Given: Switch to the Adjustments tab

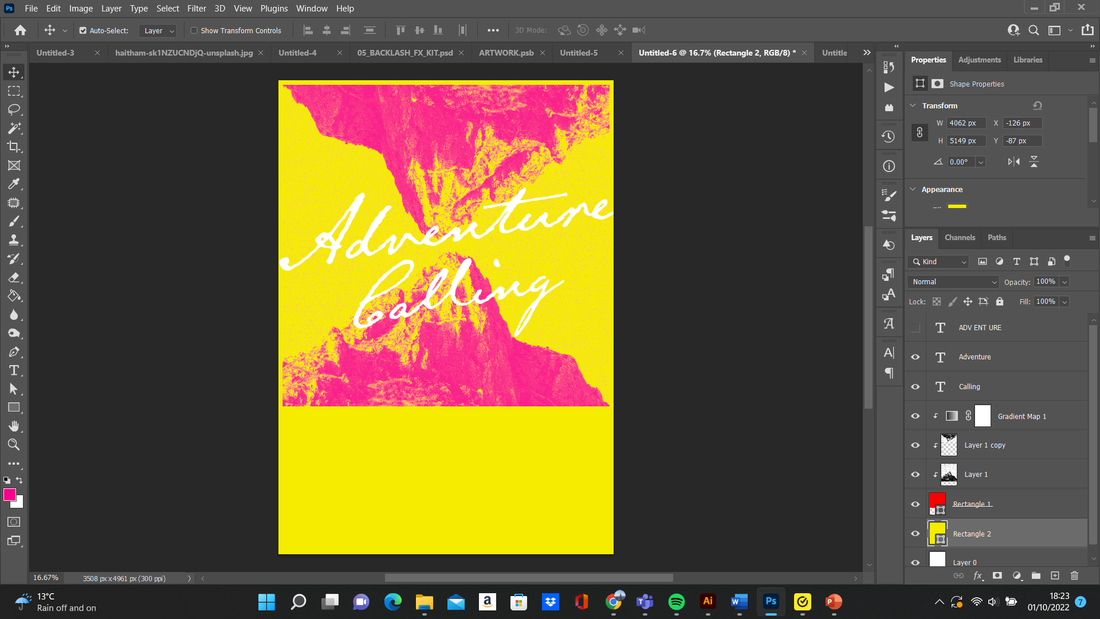Looking at the screenshot, I should tap(979, 60).
